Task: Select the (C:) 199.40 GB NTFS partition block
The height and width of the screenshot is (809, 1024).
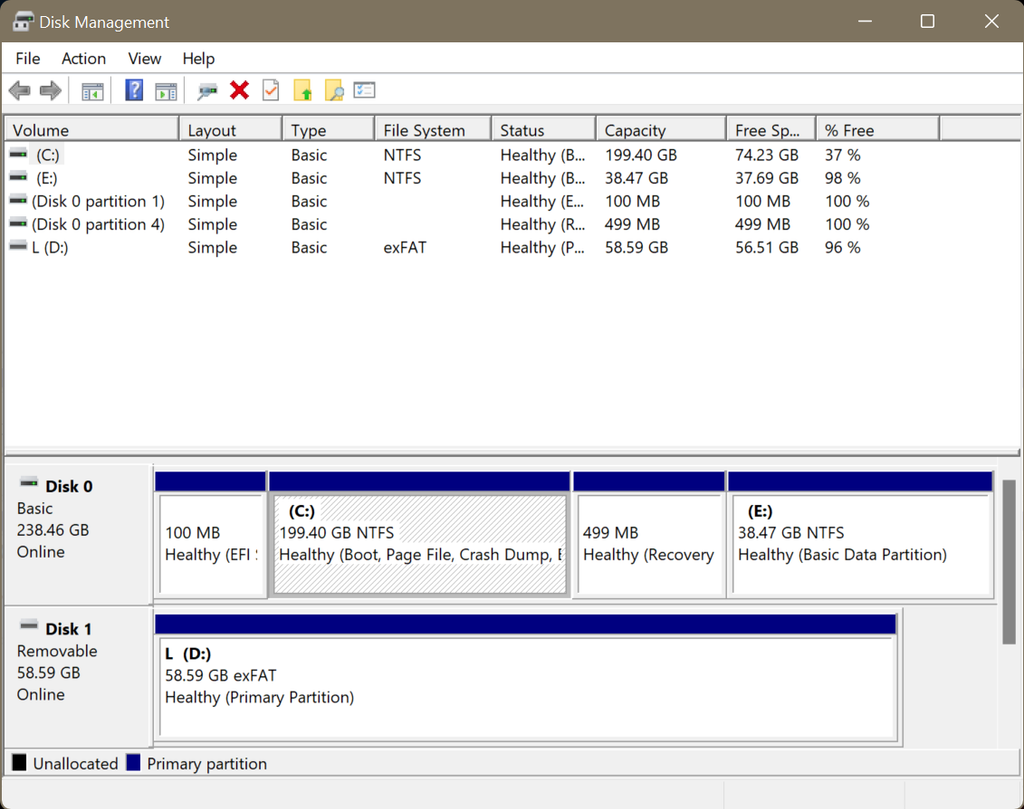Action: [x=419, y=534]
